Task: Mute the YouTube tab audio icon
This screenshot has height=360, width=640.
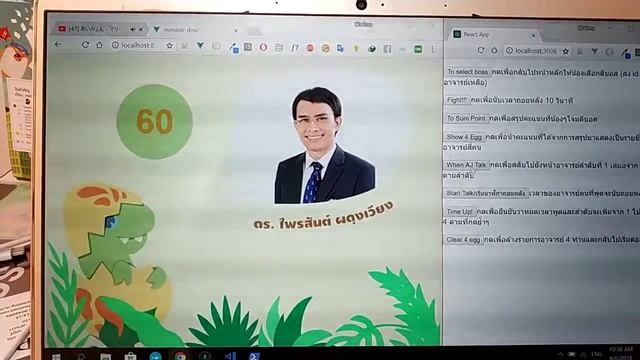Action: pyautogui.click(x=133, y=29)
